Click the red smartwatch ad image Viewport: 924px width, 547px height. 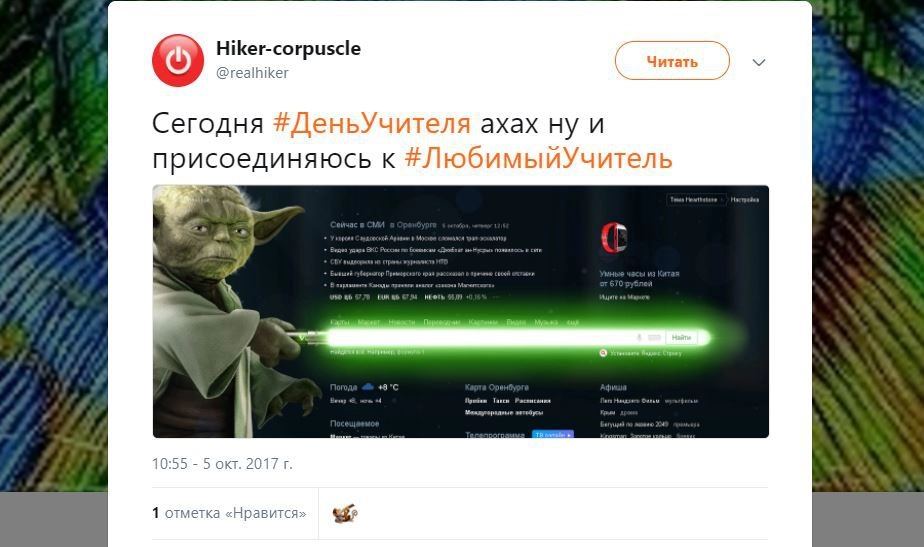point(614,238)
